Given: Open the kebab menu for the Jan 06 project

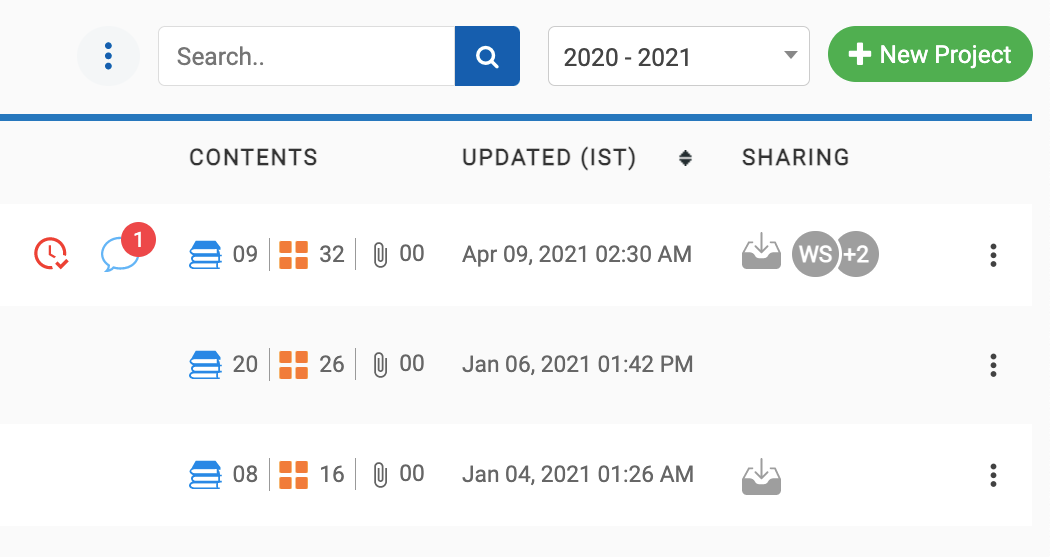Looking at the screenshot, I should click(x=993, y=365).
